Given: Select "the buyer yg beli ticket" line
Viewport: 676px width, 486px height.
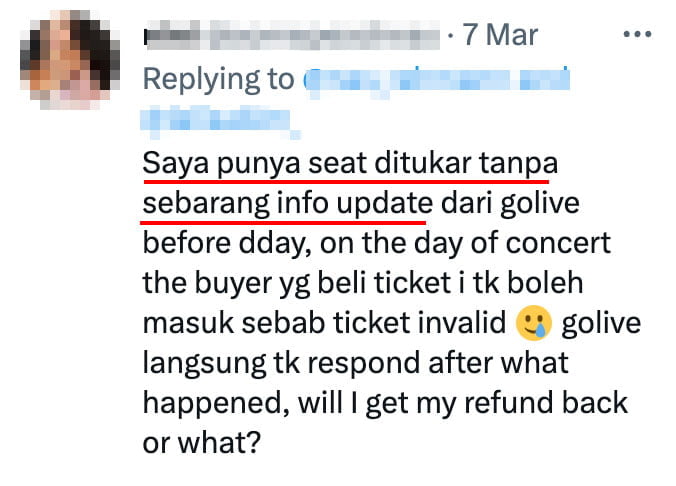Looking at the screenshot, I should click(x=297, y=283).
